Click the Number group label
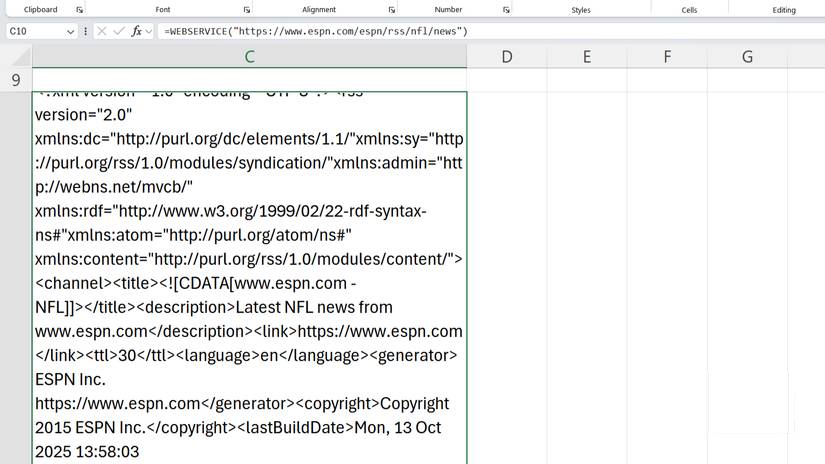Screen dimensions: 825x464 click(448, 9)
